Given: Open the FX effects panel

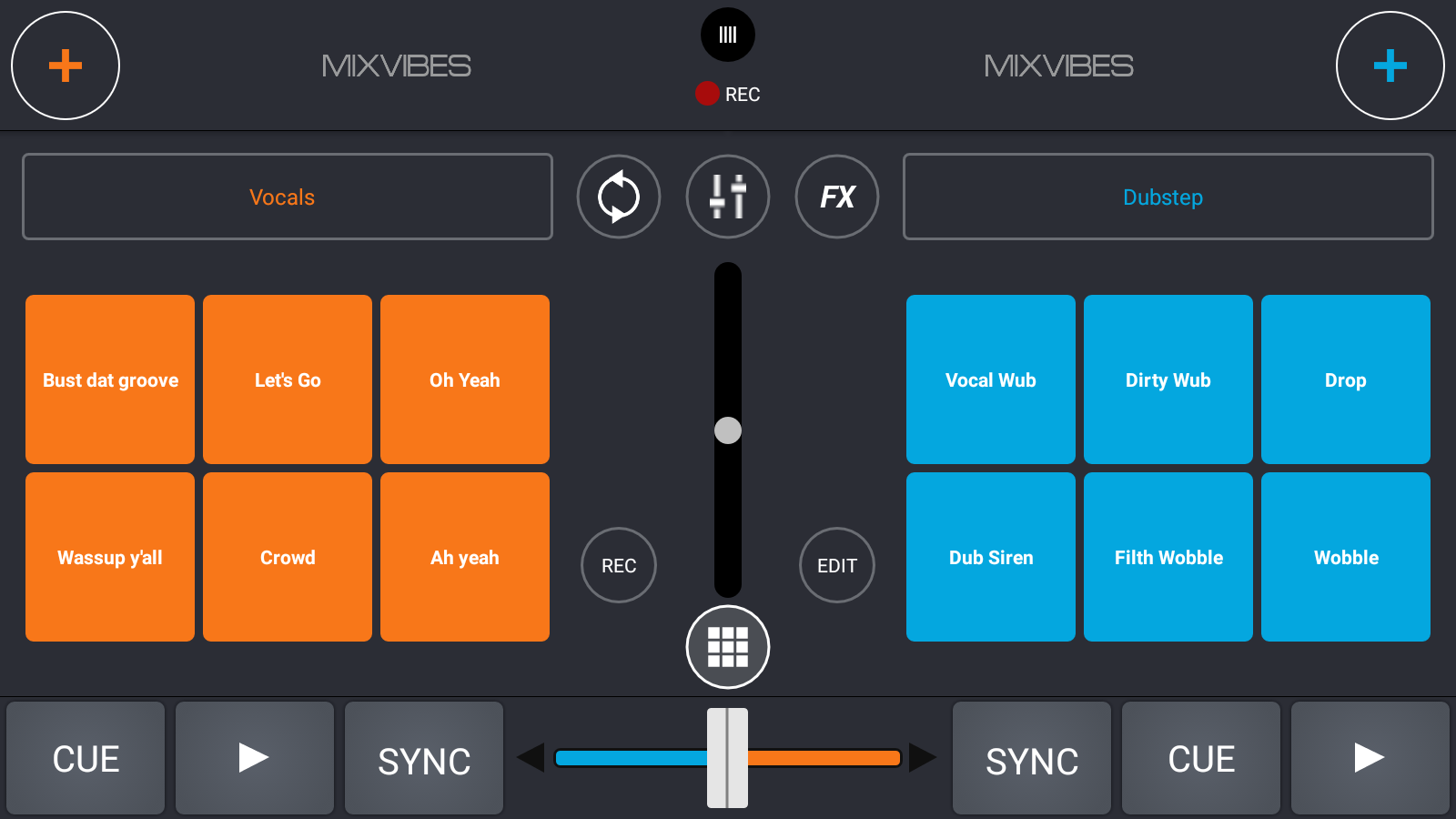Looking at the screenshot, I should (837, 197).
